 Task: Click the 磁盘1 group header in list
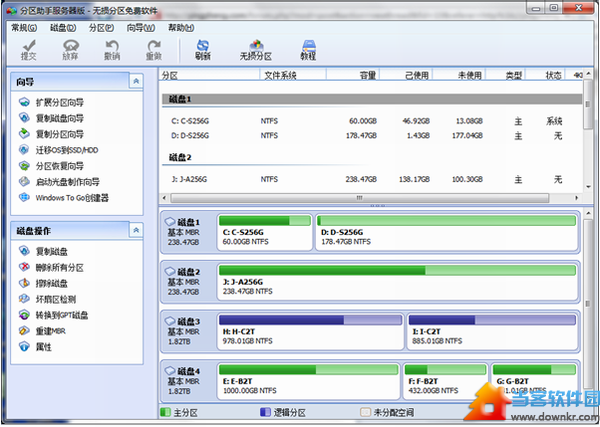tap(371, 99)
